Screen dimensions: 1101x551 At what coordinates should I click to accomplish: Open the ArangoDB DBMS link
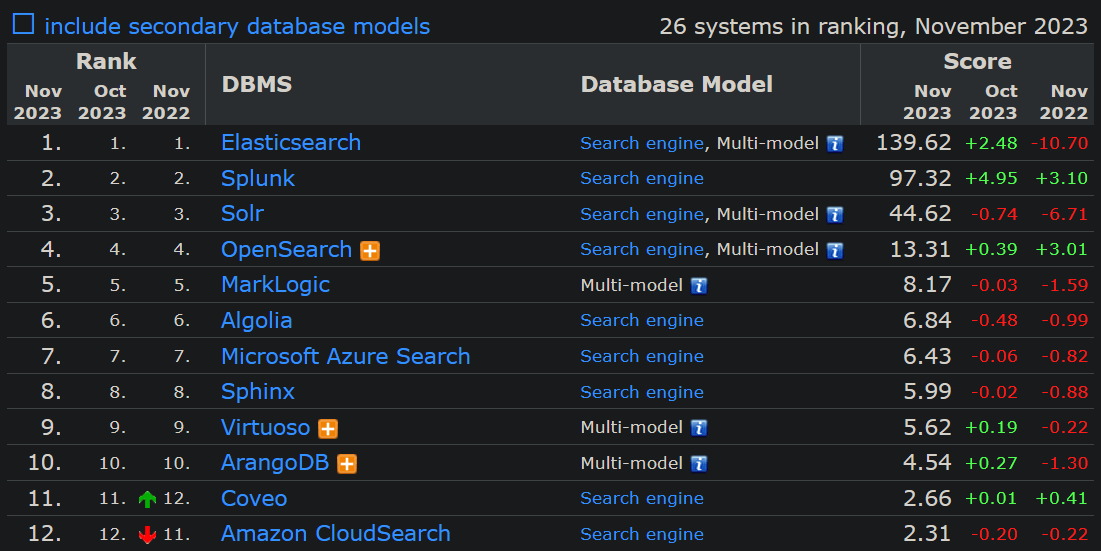click(x=275, y=463)
